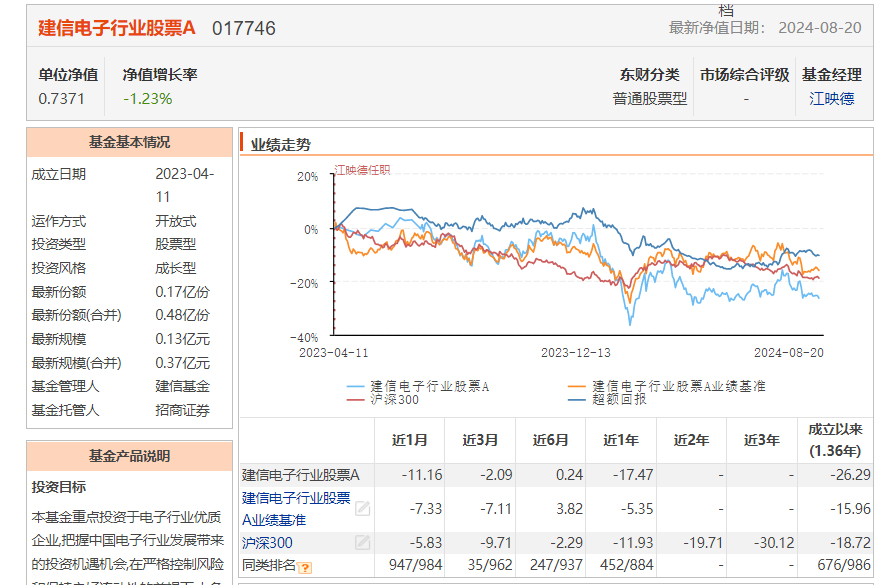Click the 基金基本情况 panel header
The height and width of the screenshot is (585, 891).
[129, 142]
